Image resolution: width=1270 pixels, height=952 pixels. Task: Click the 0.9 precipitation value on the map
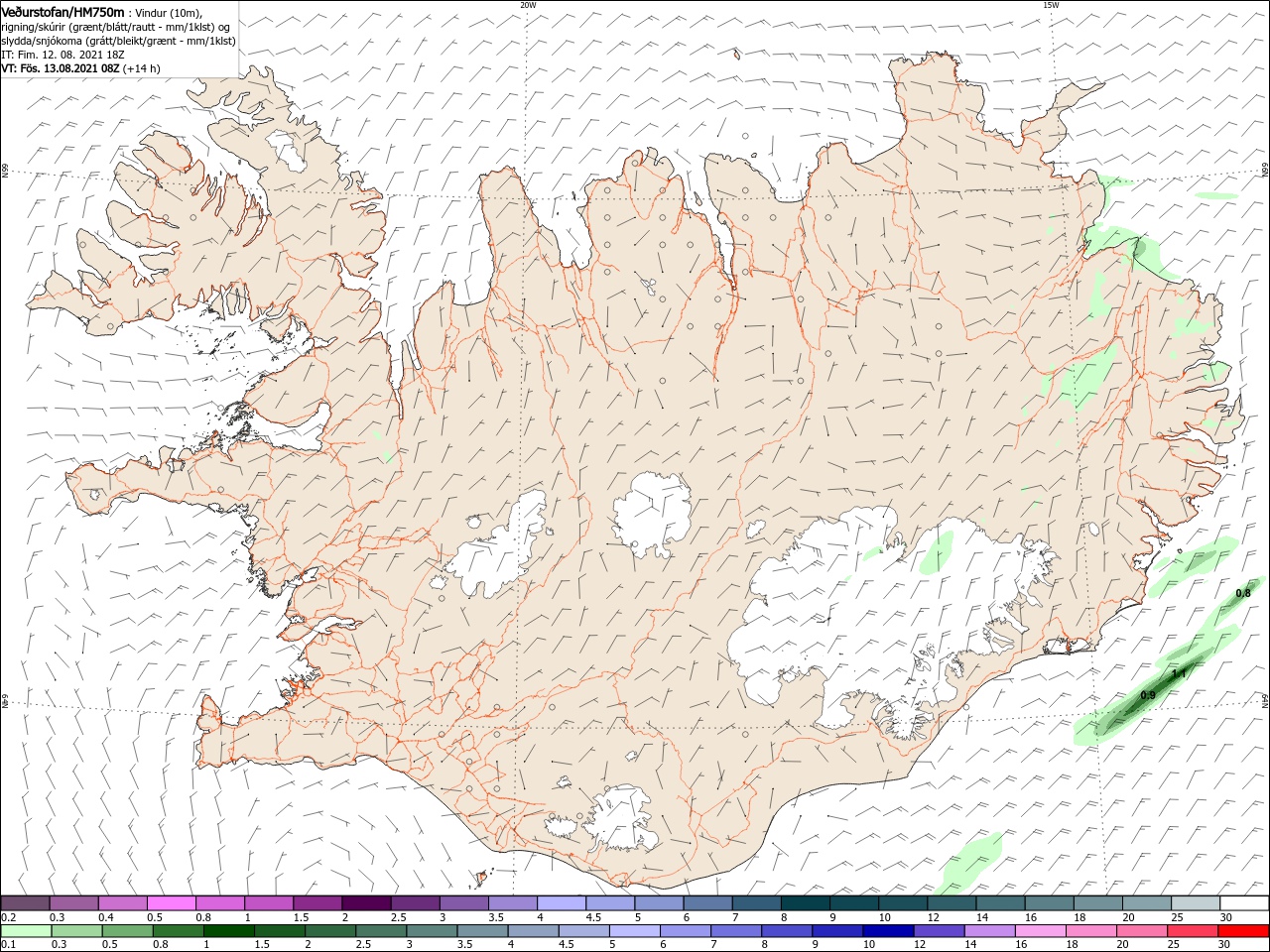1148,695
